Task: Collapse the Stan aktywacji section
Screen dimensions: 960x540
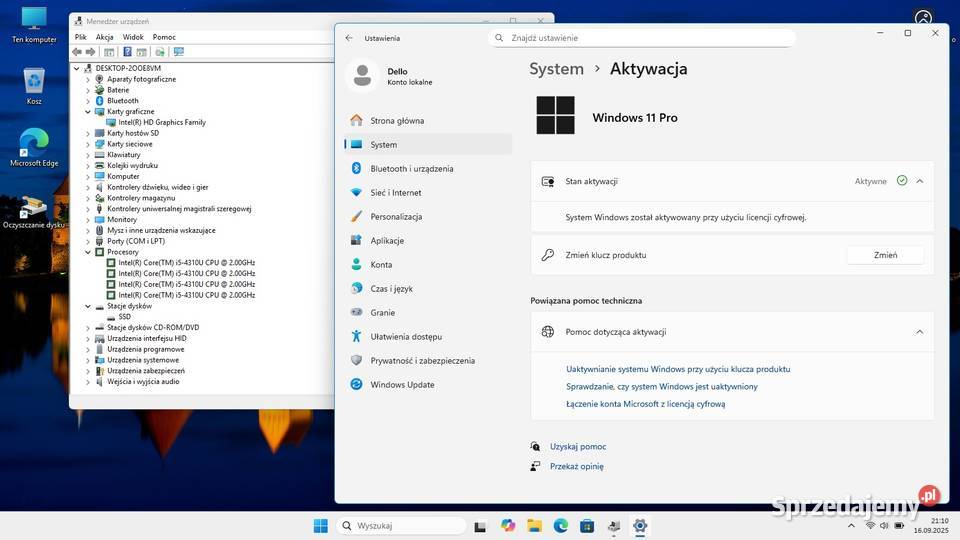Action: tap(920, 181)
